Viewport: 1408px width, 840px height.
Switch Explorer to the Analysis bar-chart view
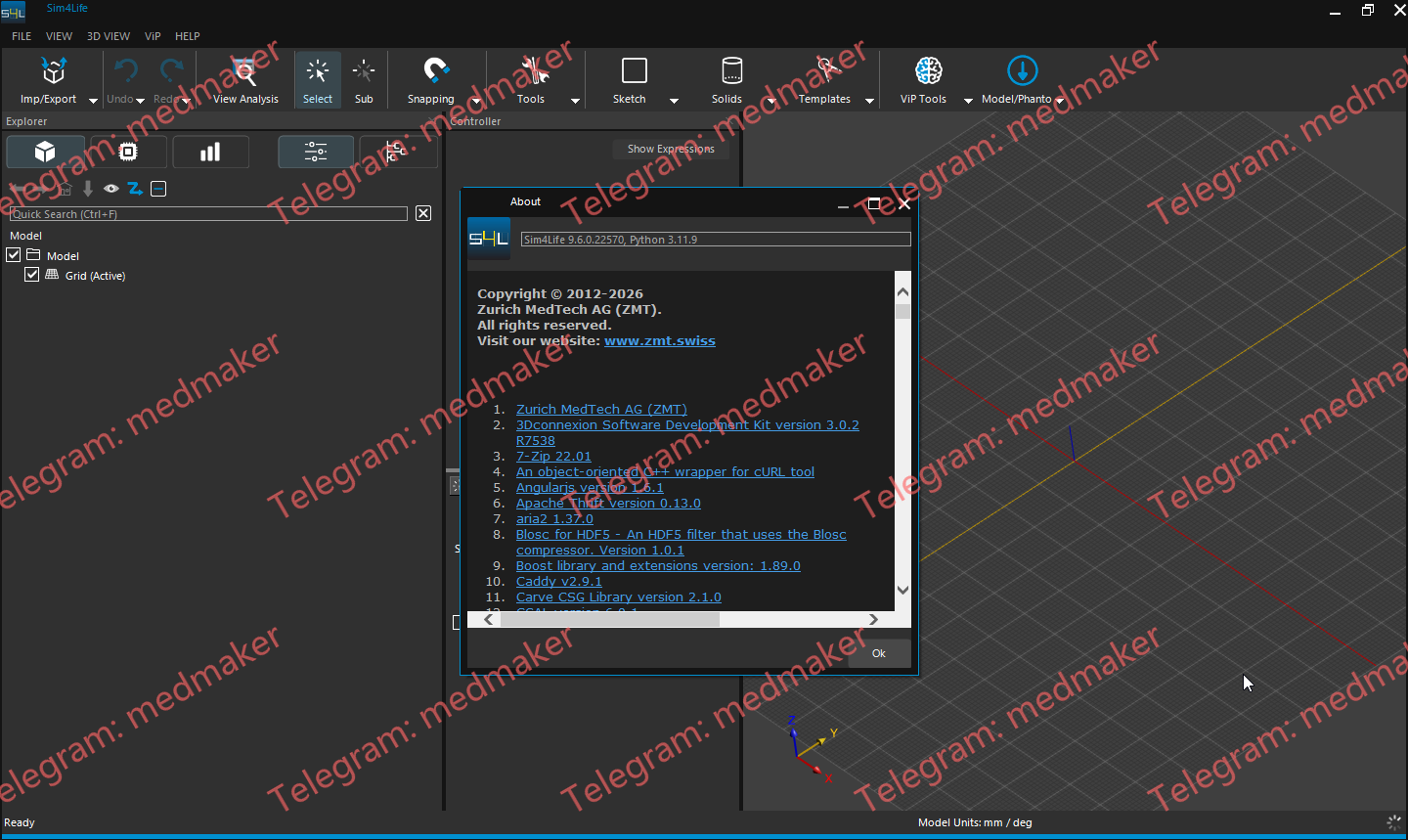pyautogui.click(x=210, y=152)
